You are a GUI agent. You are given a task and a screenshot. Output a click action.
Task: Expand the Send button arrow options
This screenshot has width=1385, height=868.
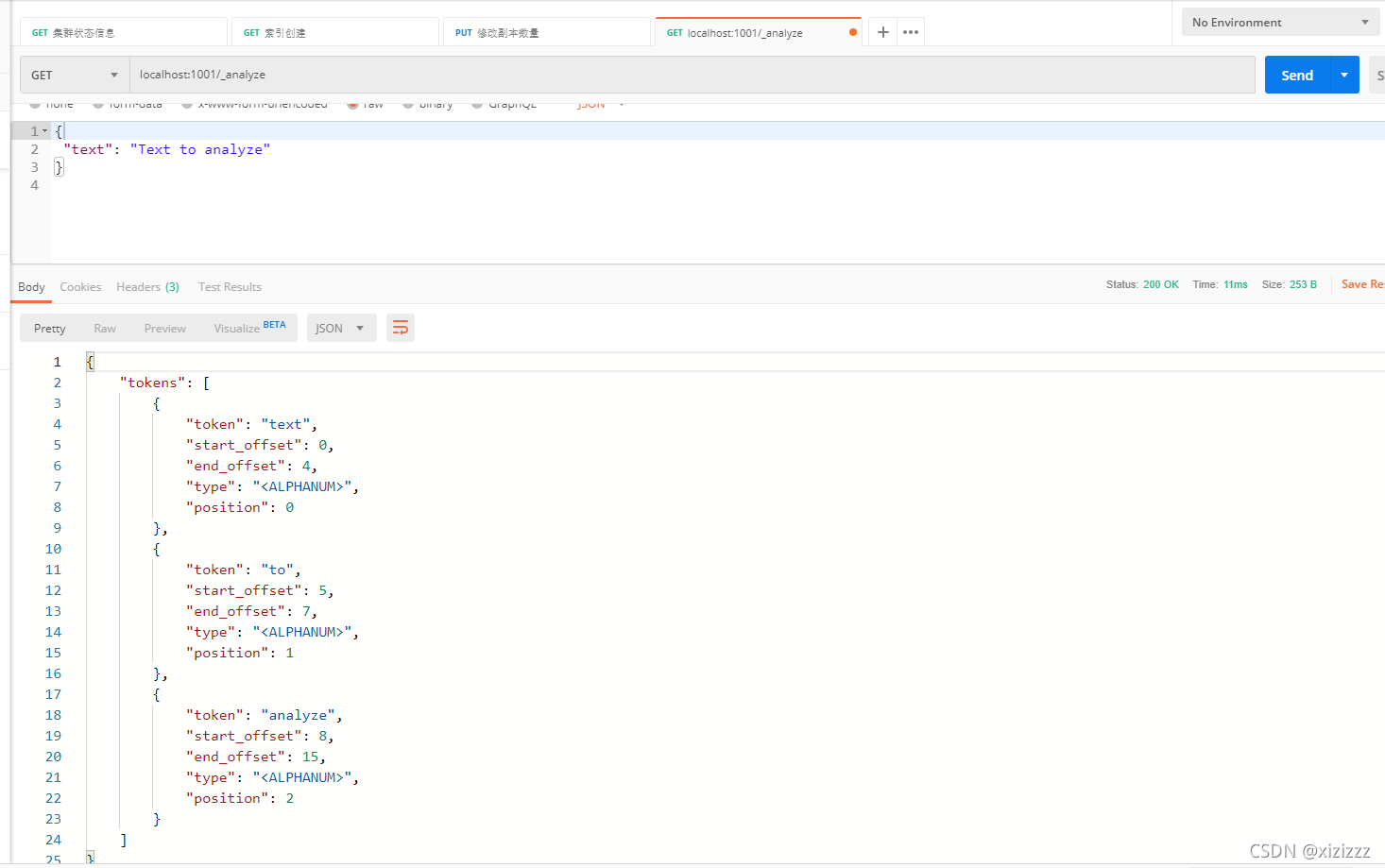1344,75
